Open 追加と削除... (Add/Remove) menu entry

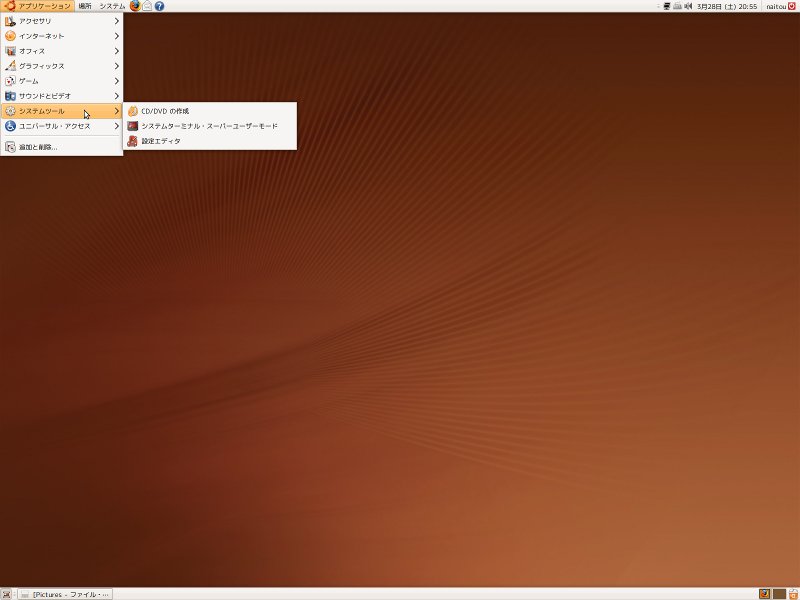pos(62,147)
